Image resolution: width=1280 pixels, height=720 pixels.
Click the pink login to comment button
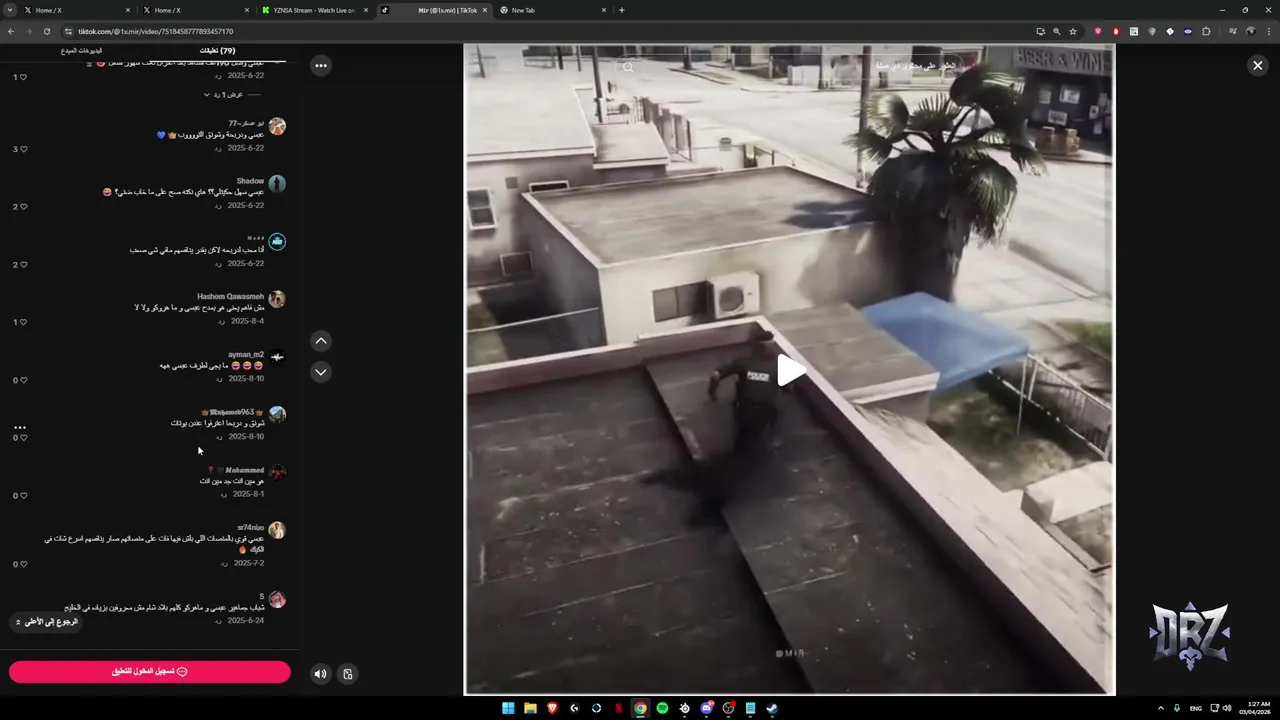pos(149,672)
